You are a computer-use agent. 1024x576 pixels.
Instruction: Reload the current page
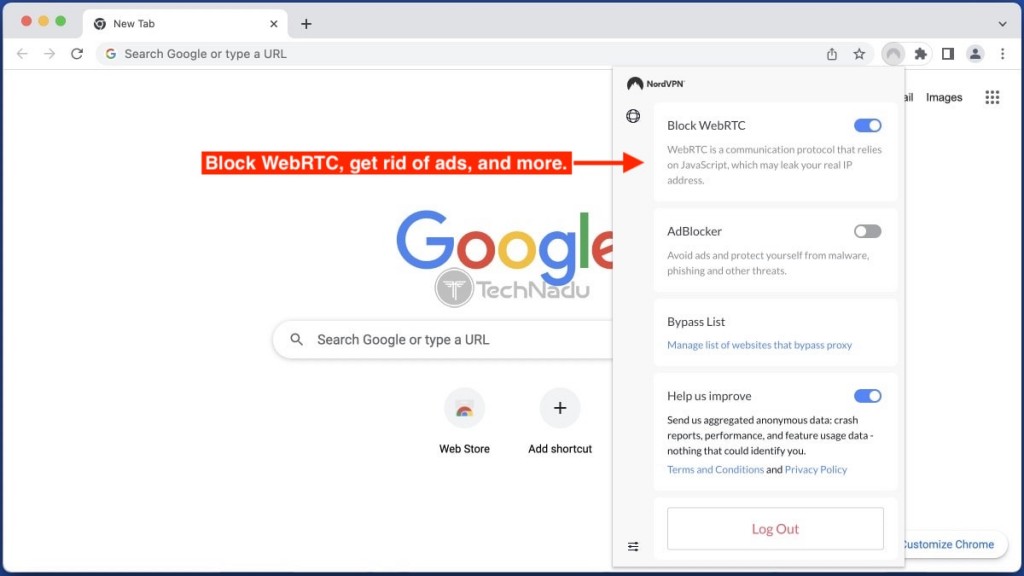coord(77,54)
